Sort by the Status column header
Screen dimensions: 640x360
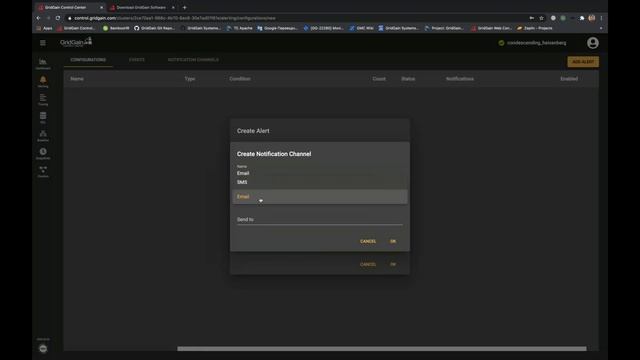[408, 79]
